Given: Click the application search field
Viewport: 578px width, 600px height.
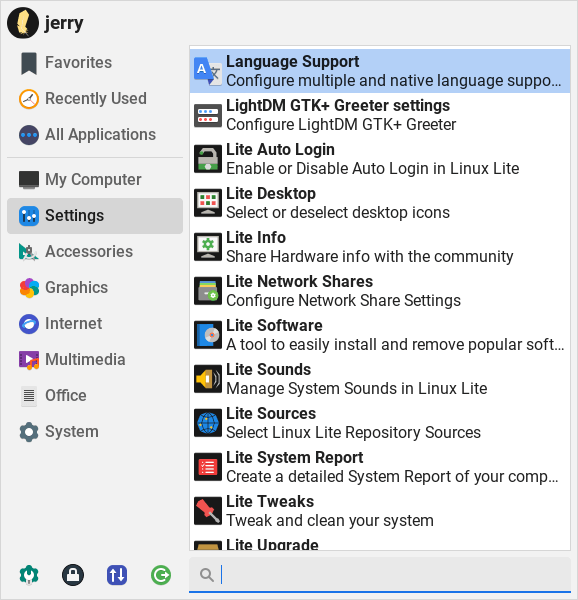Looking at the screenshot, I should point(380,575).
